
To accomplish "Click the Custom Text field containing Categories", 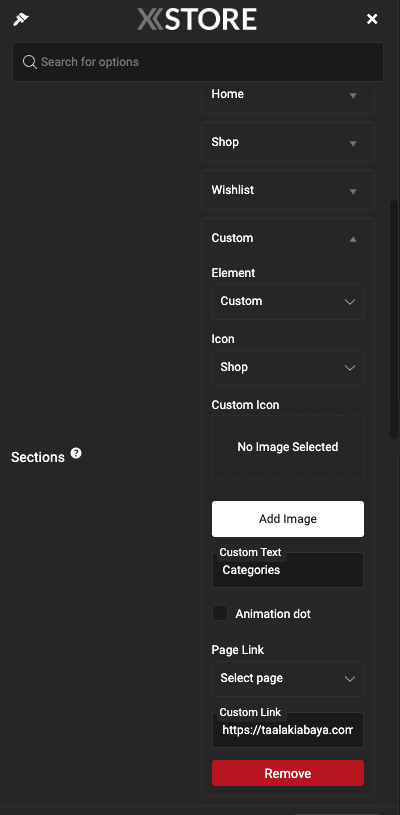I will point(288,570).
